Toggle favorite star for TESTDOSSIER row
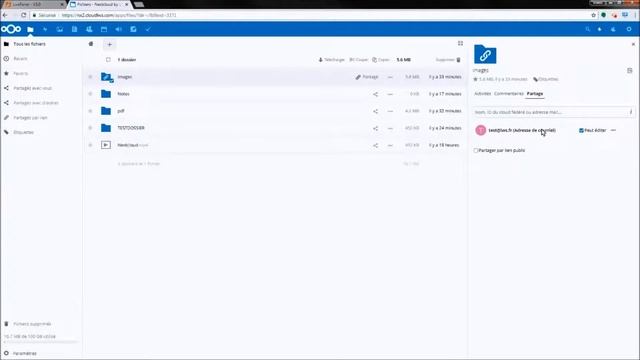This screenshot has width=640, height=360. [91, 128]
